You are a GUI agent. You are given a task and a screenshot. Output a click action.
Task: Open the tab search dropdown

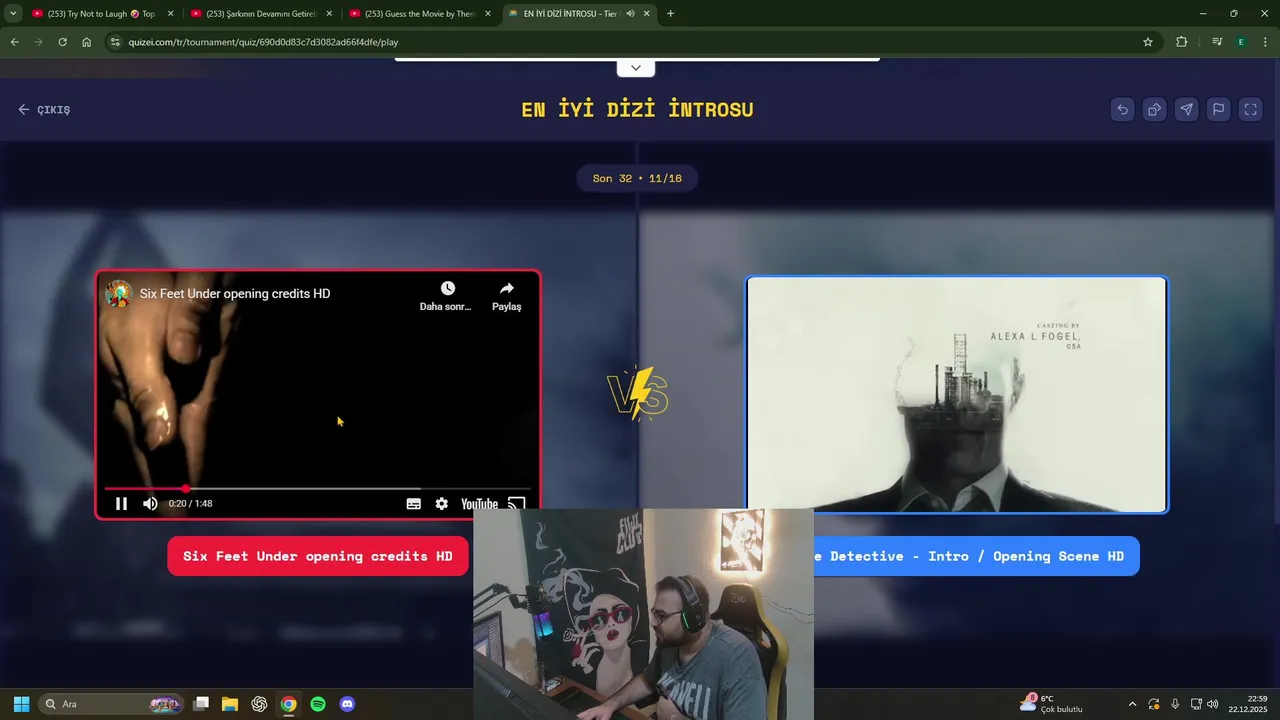(13, 14)
